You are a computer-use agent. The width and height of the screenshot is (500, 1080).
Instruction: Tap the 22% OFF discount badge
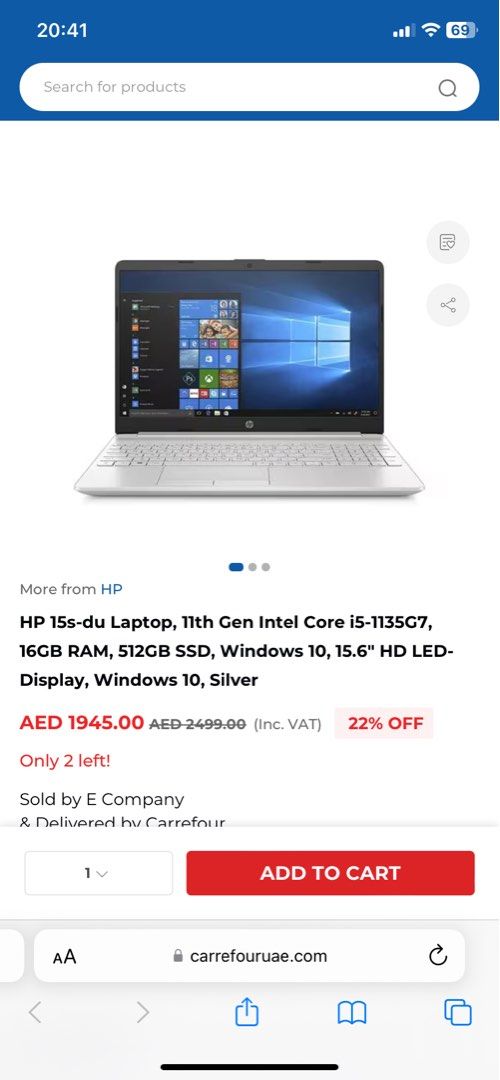pyautogui.click(x=384, y=723)
